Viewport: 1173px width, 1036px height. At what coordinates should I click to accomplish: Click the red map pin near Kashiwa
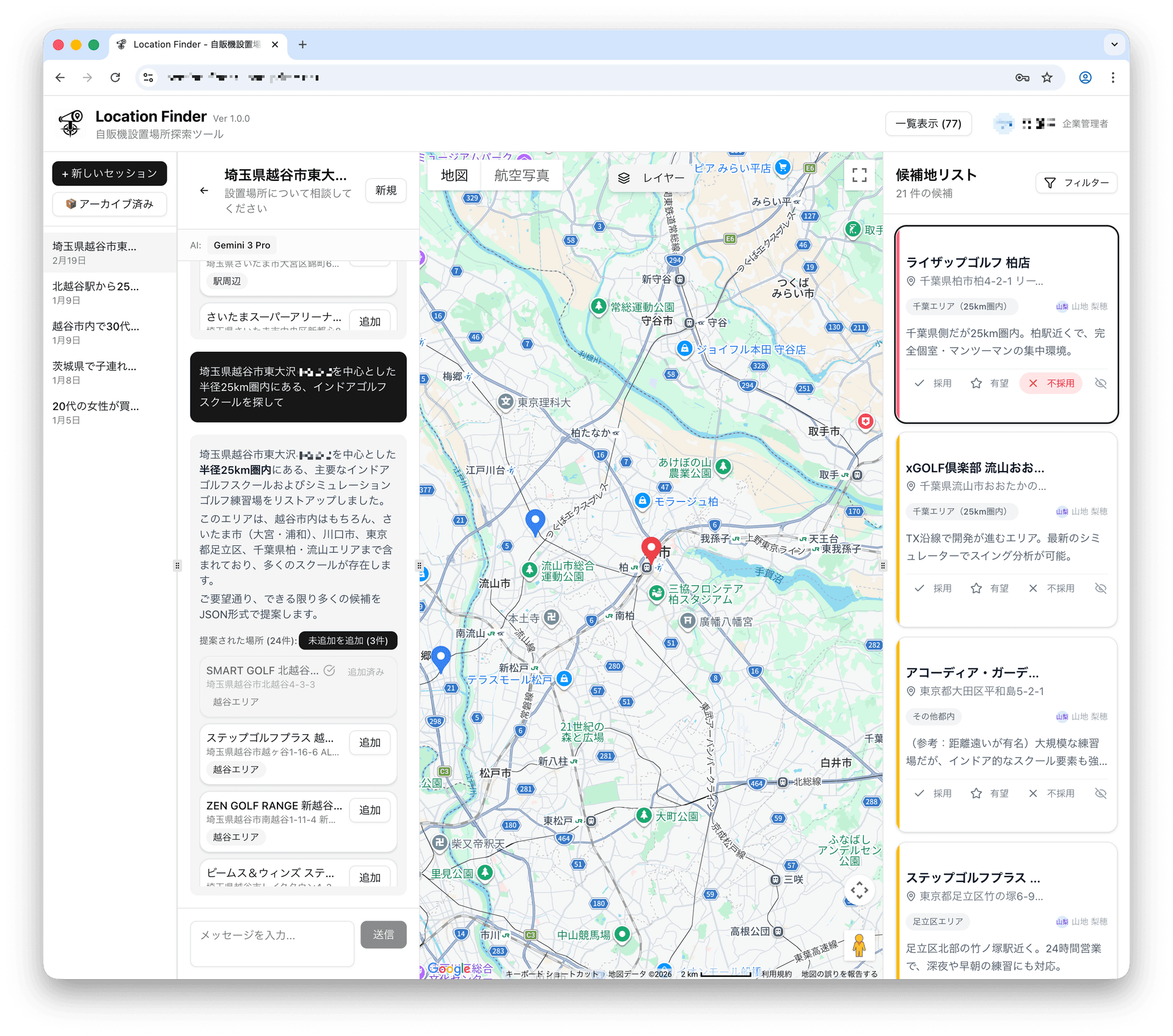(x=650, y=547)
